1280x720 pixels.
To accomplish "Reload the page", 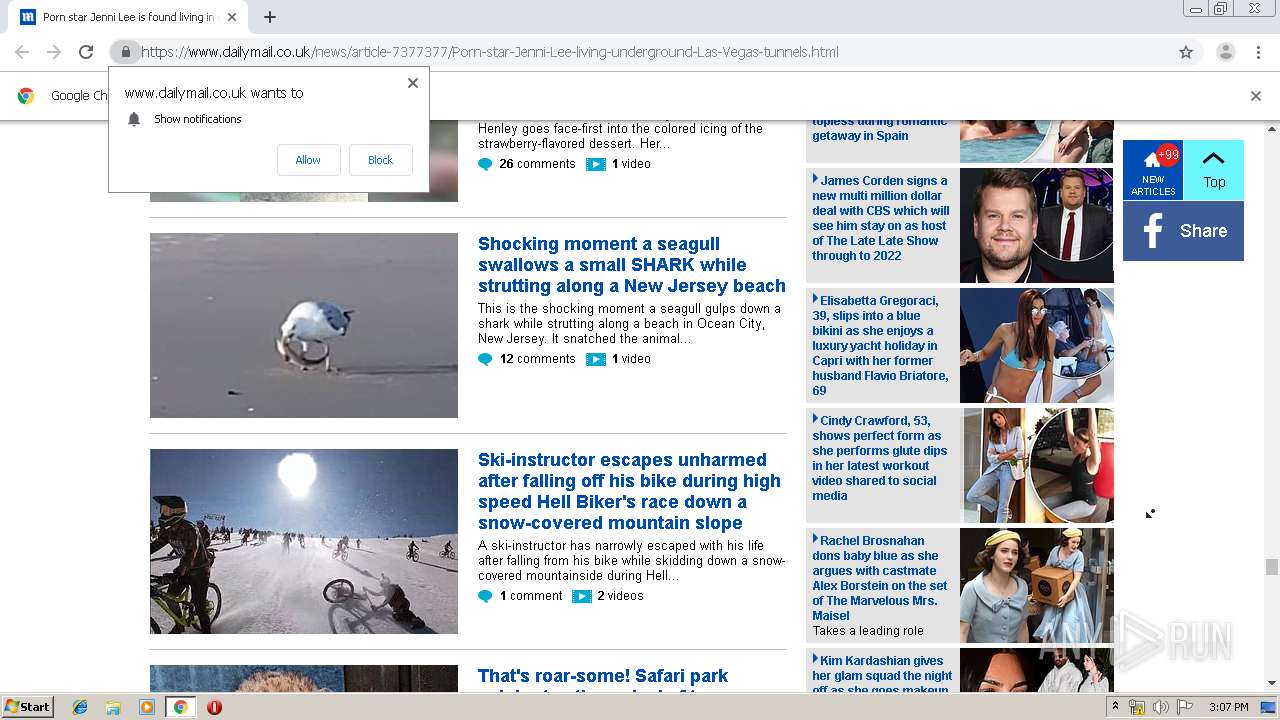I will pos(86,52).
